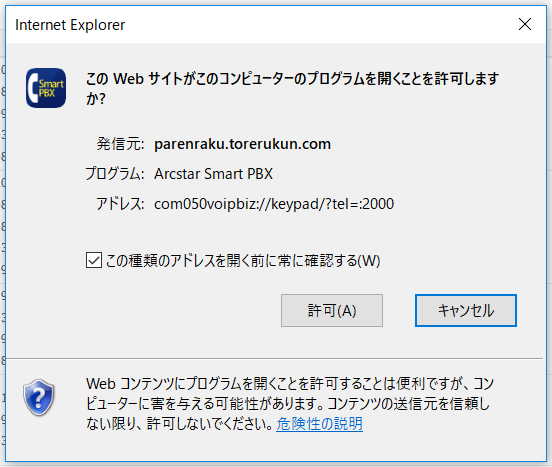The width and height of the screenshot is (552, 467).
Task: Click the dialog's main question heading
Action: click(x=292, y=88)
